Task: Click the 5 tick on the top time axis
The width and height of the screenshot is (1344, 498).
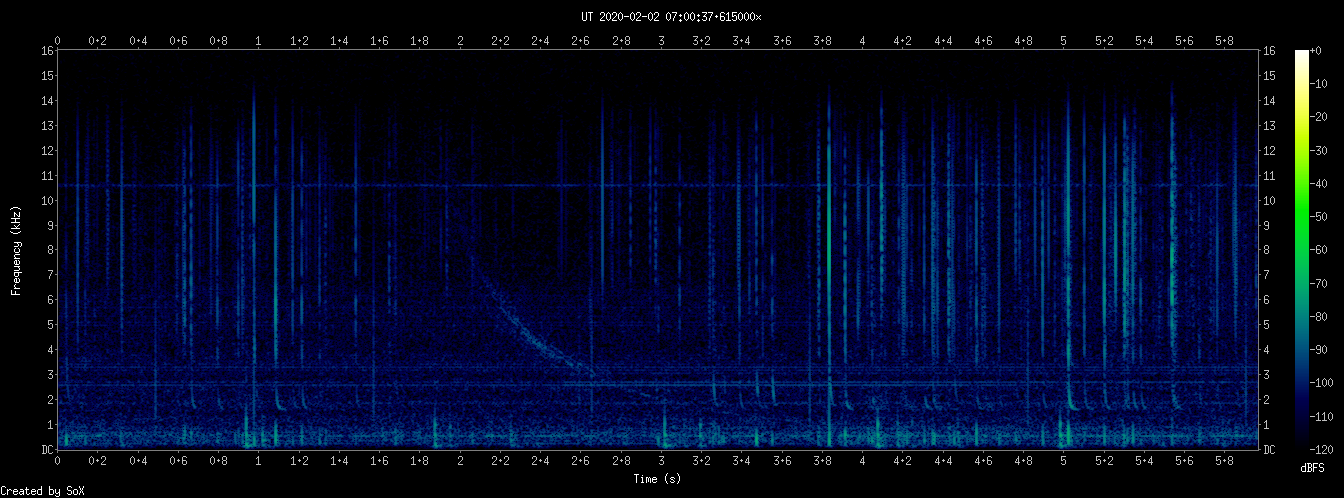Action: (x=1064, y=40)
